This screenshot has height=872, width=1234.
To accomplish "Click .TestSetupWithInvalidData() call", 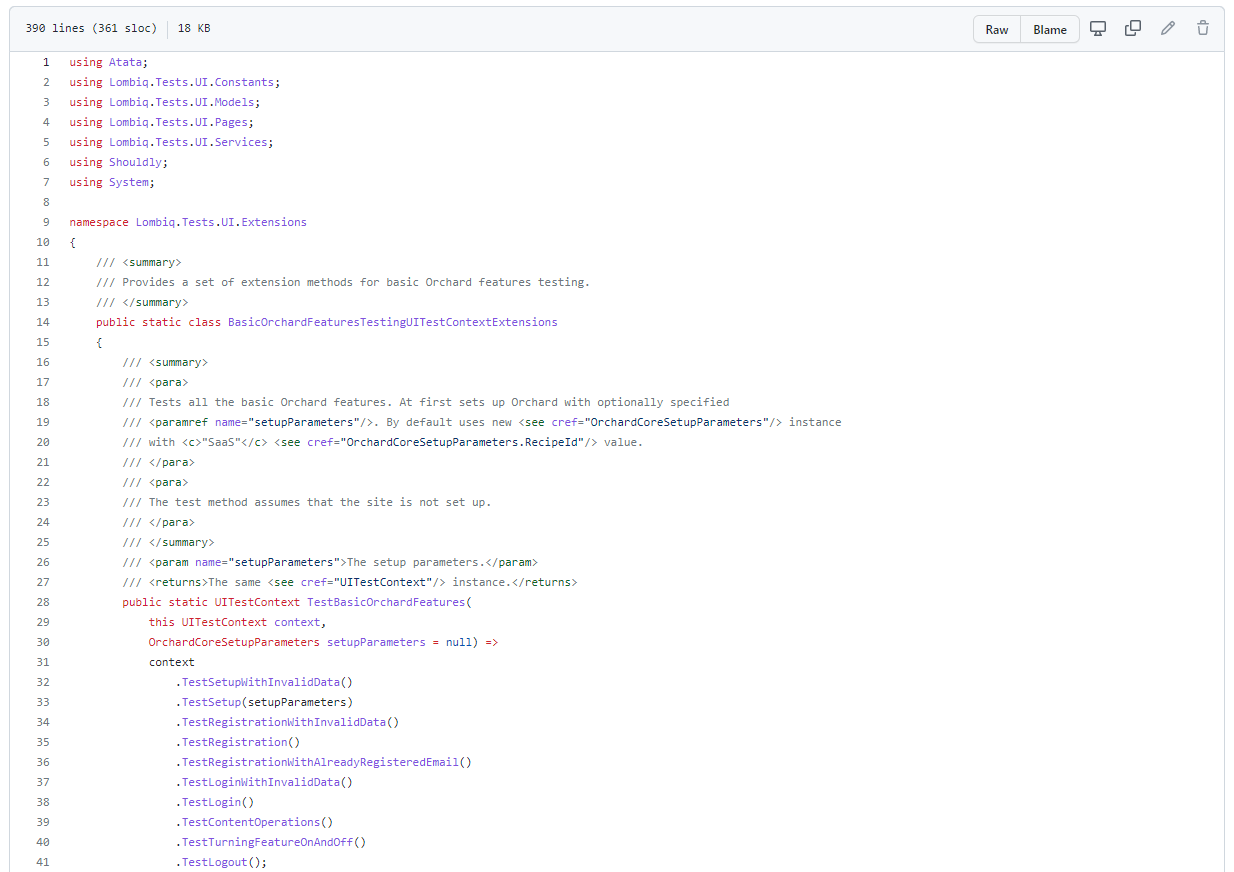I will pos(264,682).
